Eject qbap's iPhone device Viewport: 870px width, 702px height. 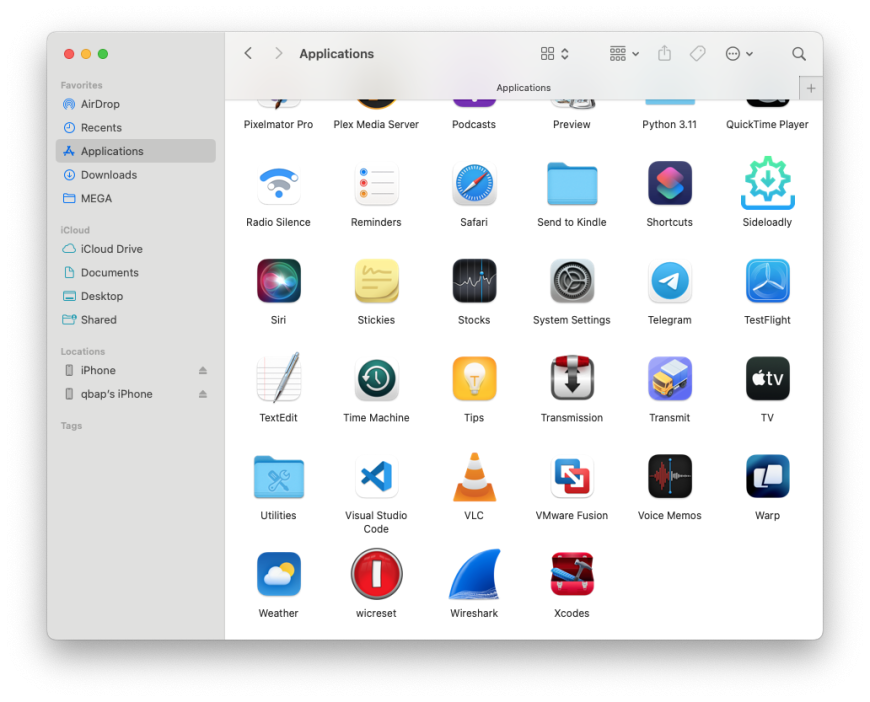203,394
